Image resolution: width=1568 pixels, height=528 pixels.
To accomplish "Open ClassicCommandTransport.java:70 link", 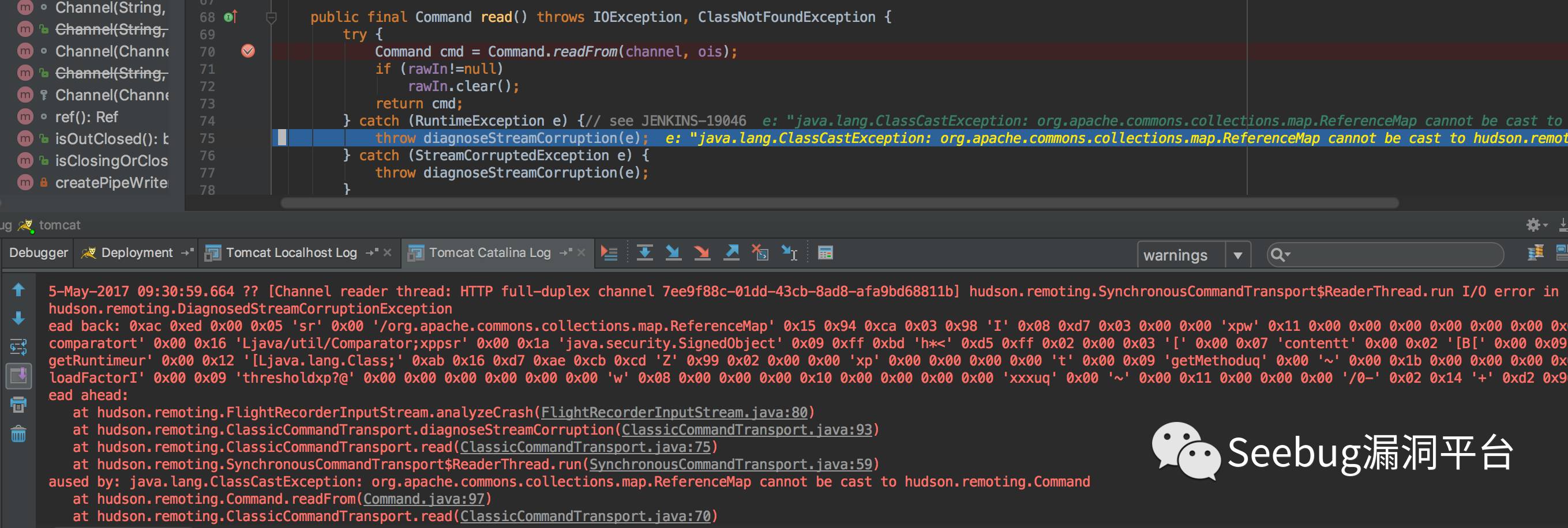I will point(586,516).
